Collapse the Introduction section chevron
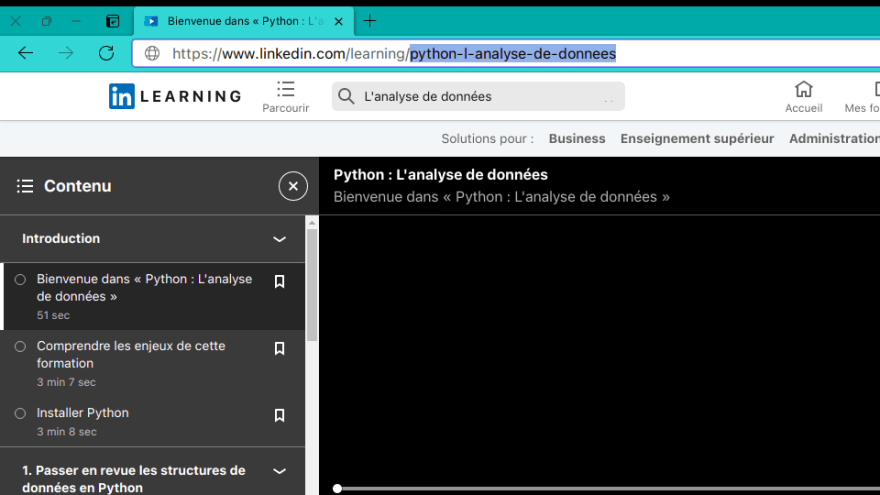880x495 pixels. [x=279, y=239]
